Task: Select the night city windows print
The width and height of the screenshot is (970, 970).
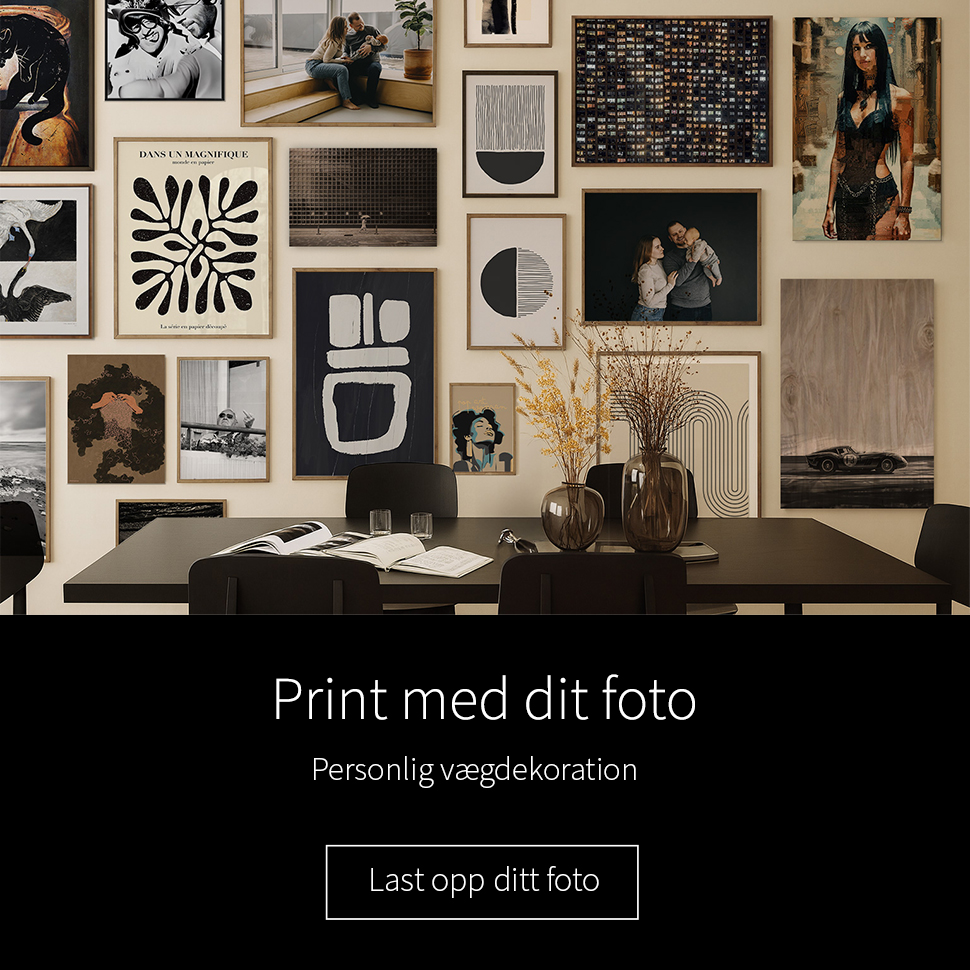Action: 672,91
